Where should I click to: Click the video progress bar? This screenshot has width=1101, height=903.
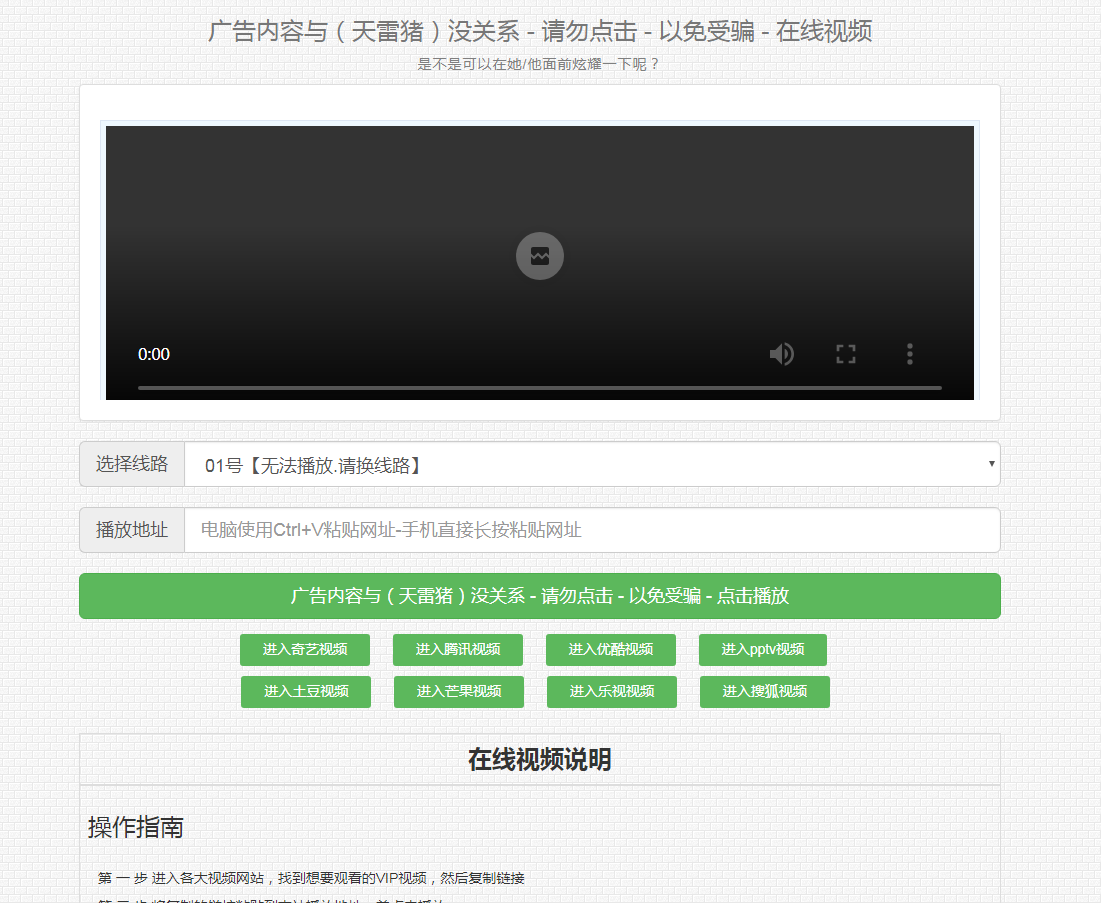point(539,388)
